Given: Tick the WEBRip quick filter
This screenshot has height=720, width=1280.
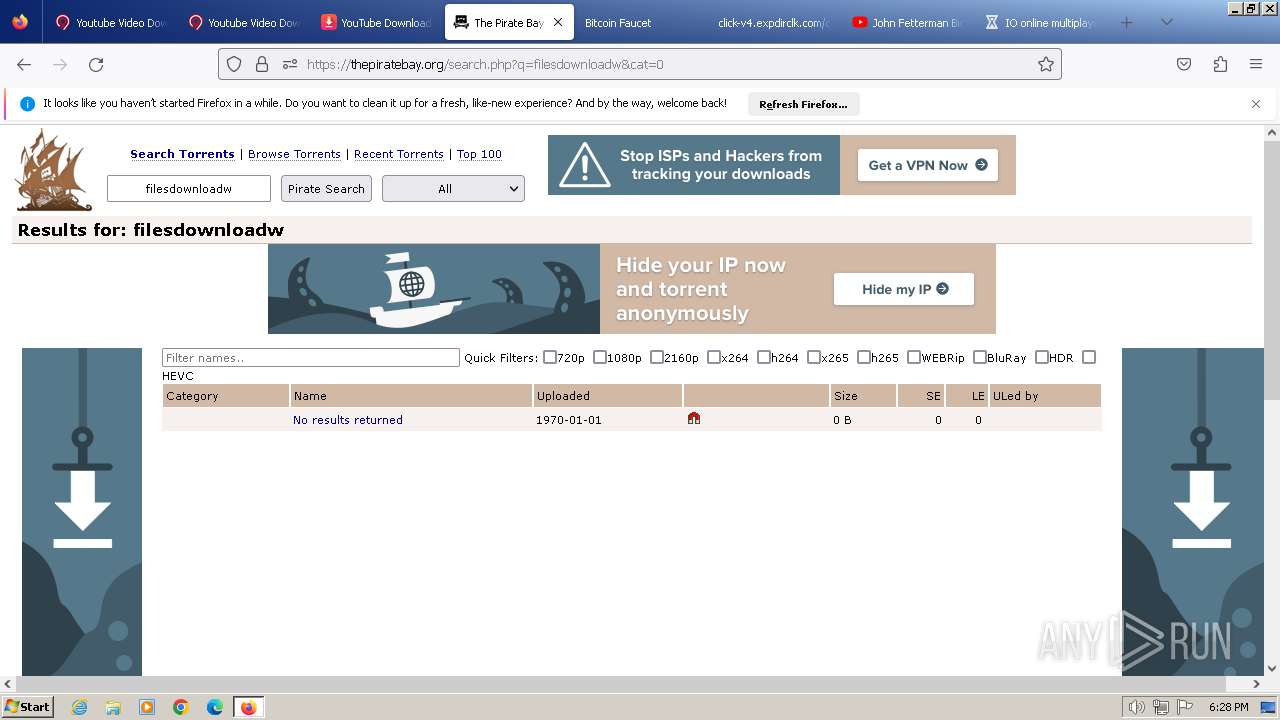Looking at the screenshot, I should (x=914, y=357).
